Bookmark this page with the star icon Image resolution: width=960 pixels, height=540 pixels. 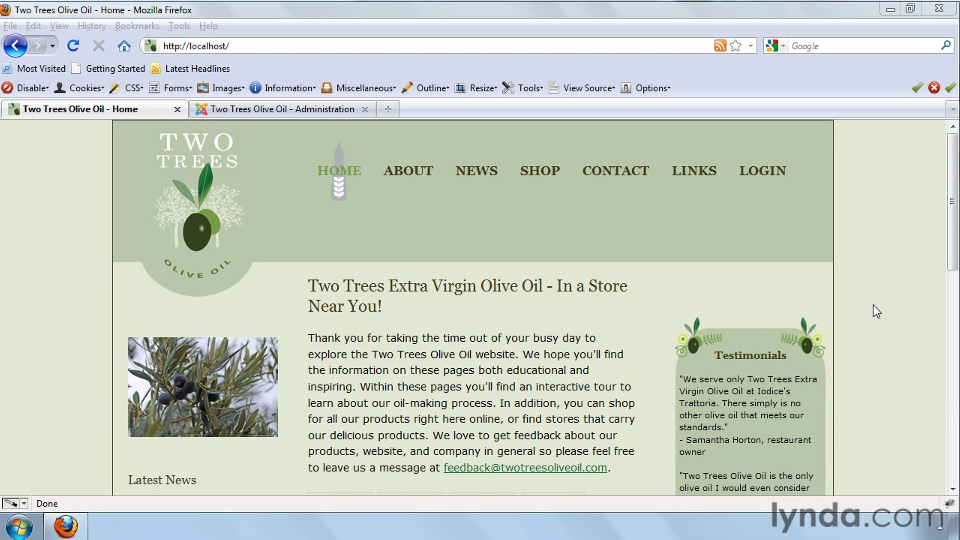(736, 46)
